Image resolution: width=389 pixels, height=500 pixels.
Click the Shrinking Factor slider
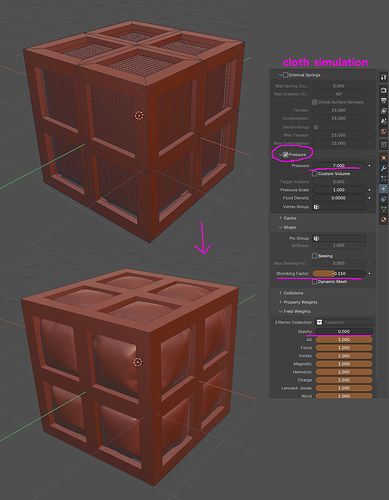click(x=339, y=273)
